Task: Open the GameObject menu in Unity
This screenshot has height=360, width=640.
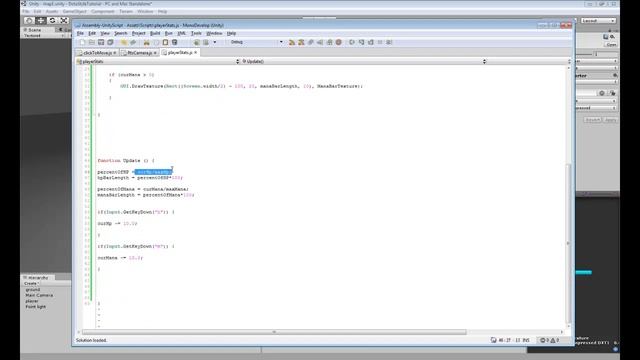Action: click(74, 11)
